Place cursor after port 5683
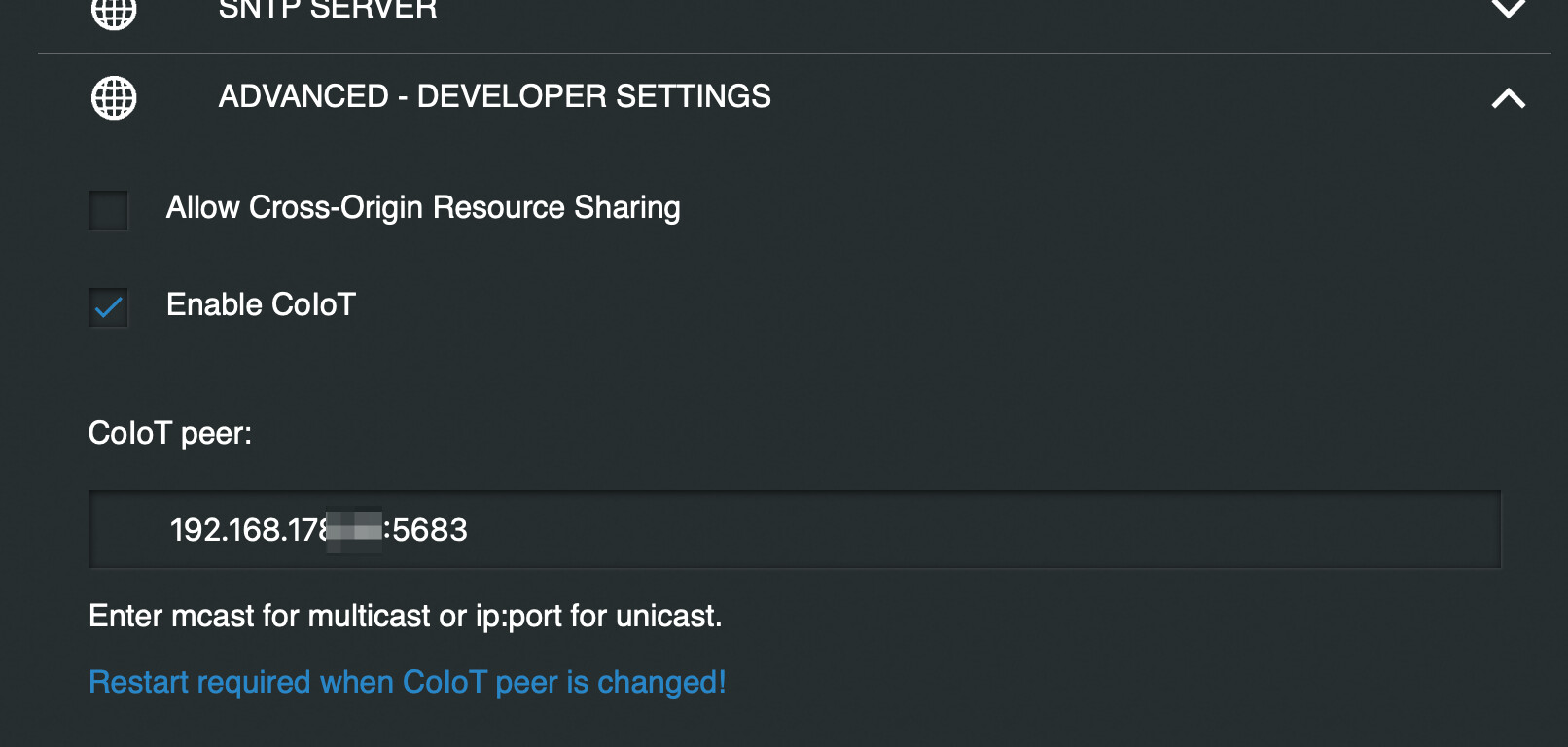The height and width of the screenshot is (747, 1568). 470,530
